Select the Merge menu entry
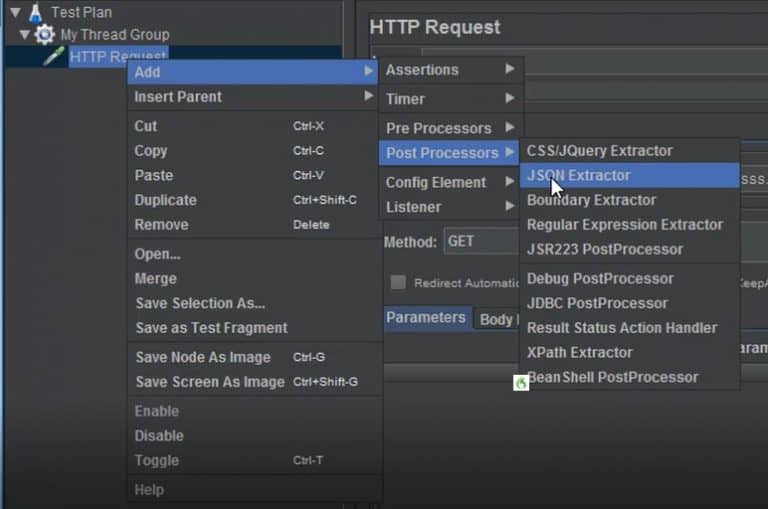Screen dimensions: 768x509 click(253, 279)
